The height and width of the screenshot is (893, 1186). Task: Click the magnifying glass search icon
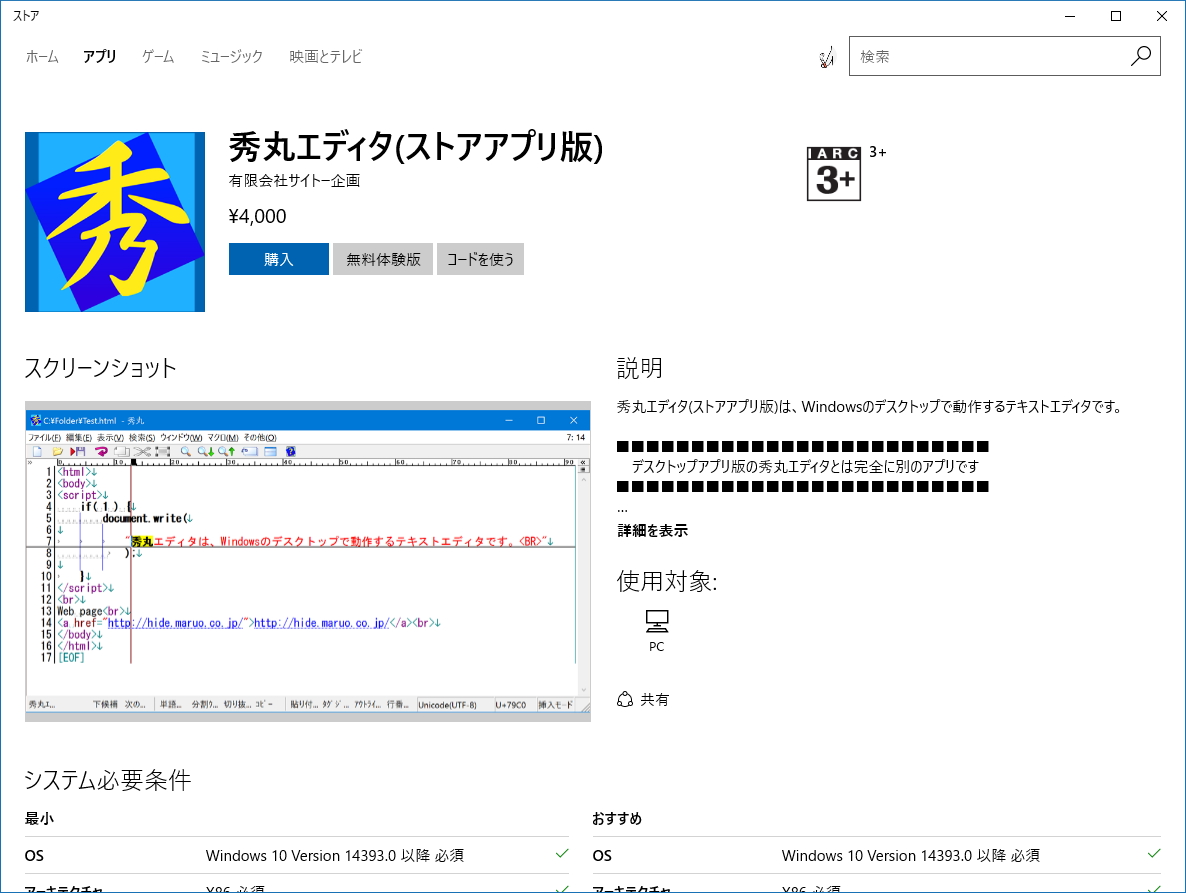tap(1141, 56)
